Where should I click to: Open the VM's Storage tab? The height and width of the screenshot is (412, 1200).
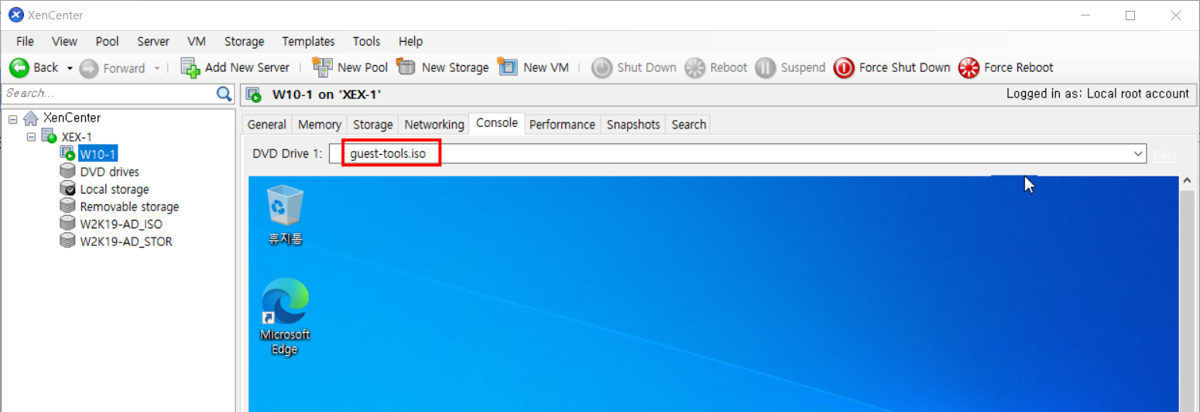pyautogui.click(x=373, y=125)
